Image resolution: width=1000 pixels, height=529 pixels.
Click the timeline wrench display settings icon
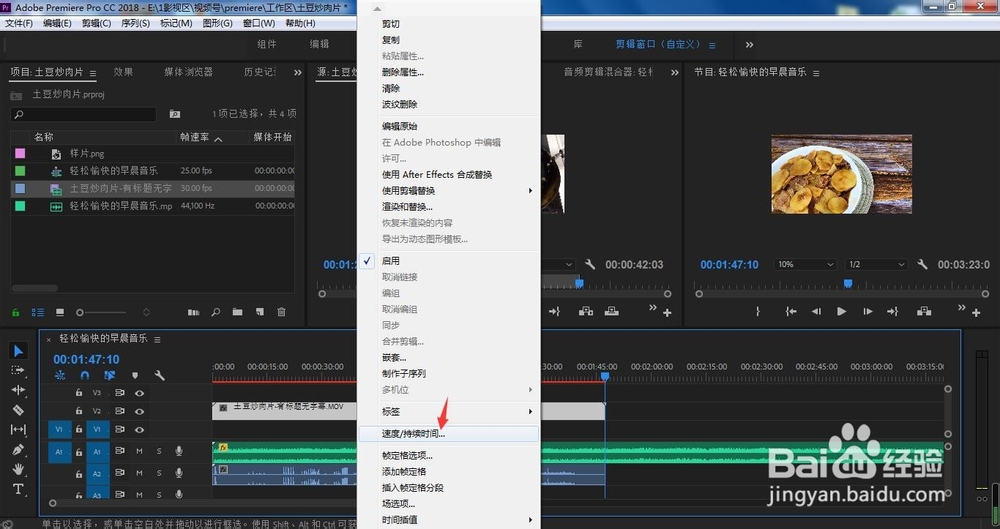[159, 376]
